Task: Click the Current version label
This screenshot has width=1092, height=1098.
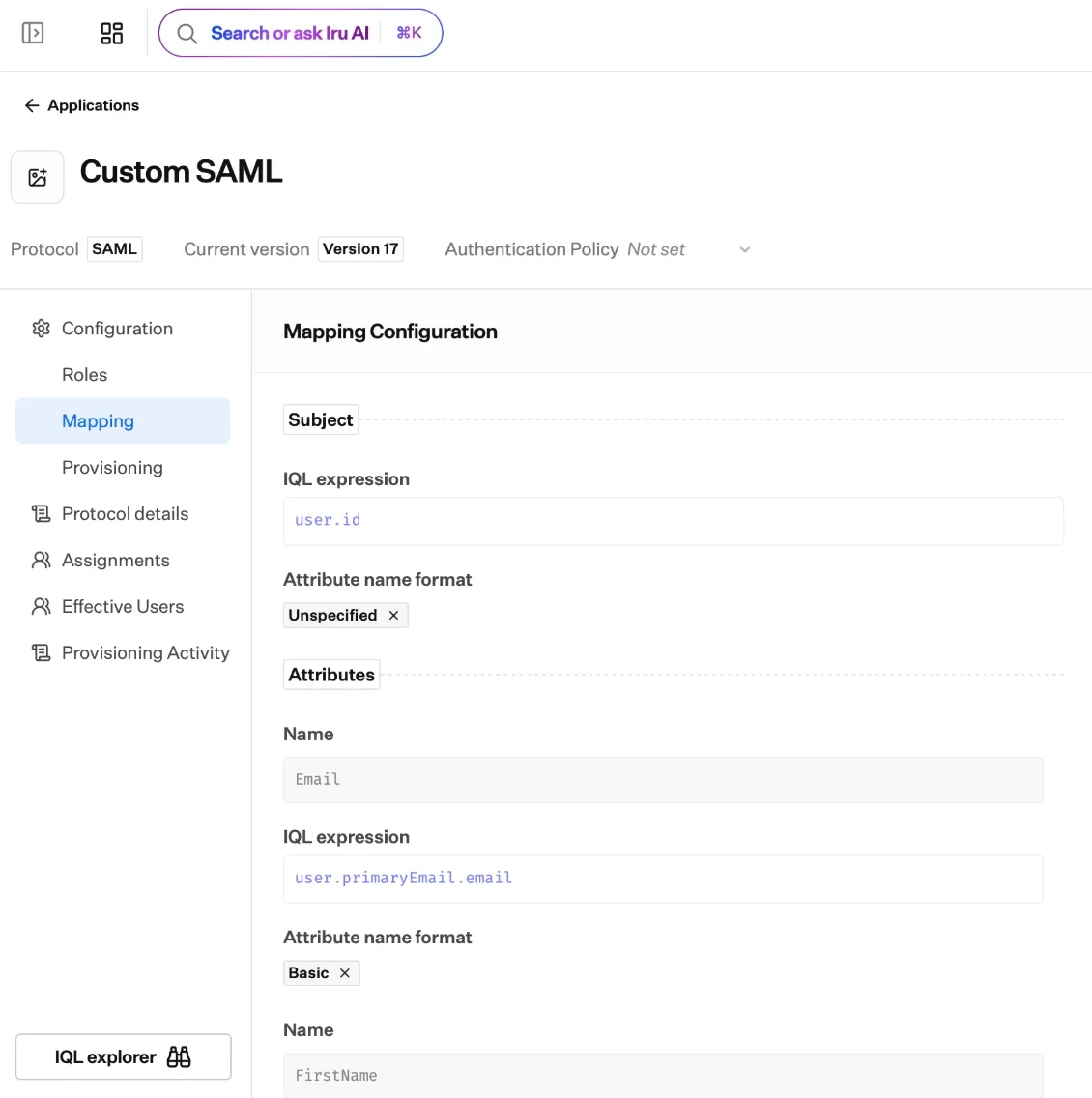Action: coord(246,249)
